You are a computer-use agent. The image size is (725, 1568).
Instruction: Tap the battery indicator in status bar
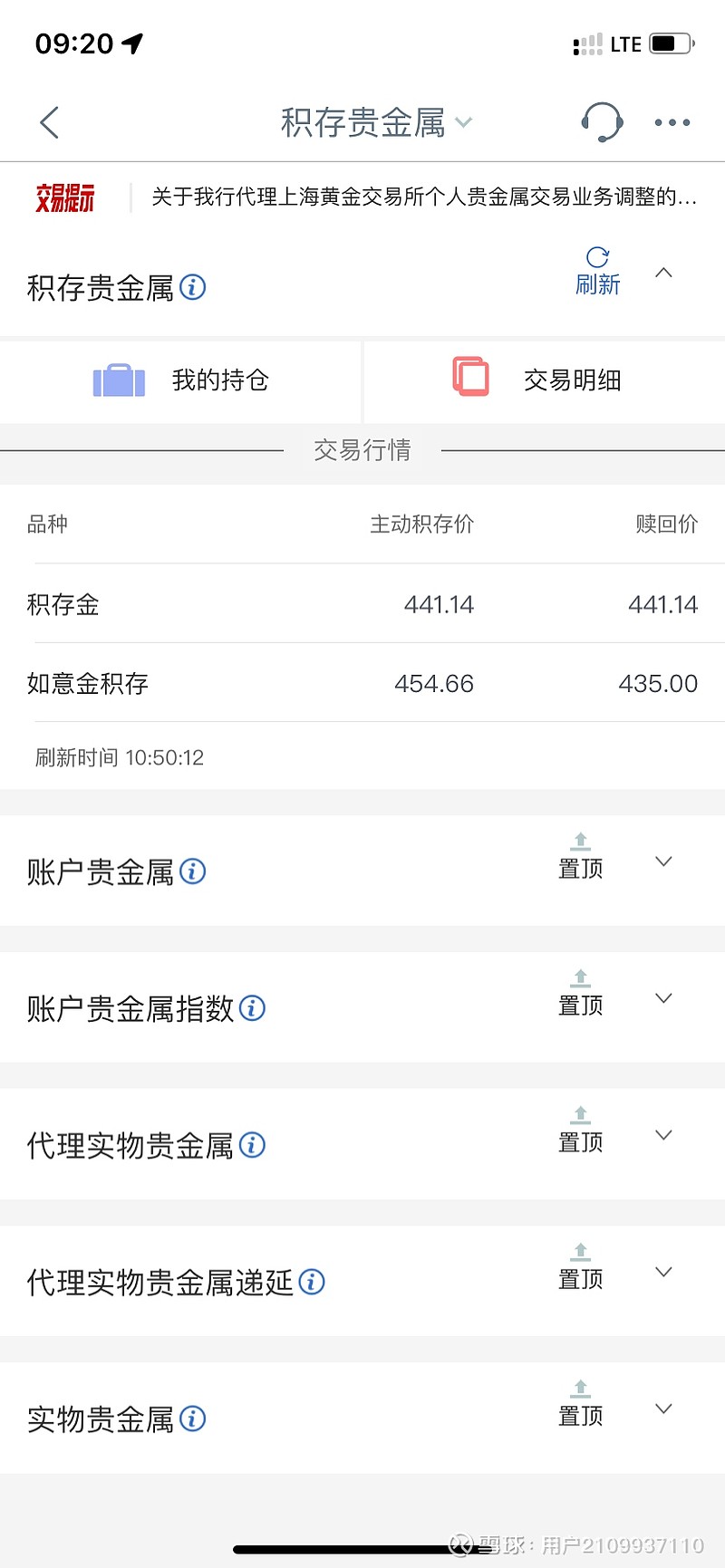pyautogui.click(x=669, y=43)
